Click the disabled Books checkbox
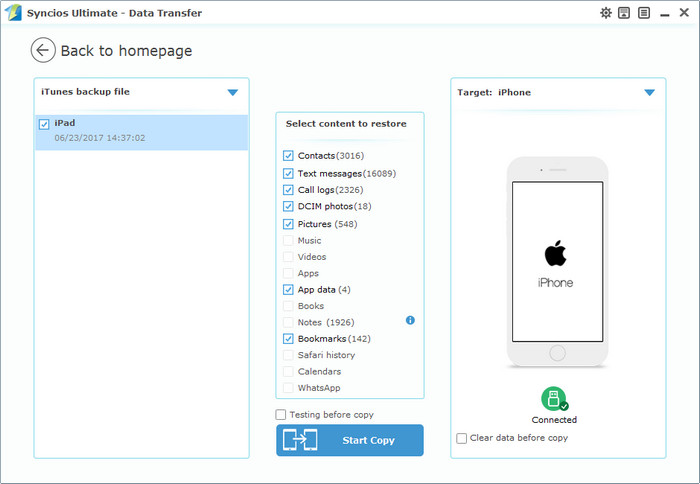 (288, 306)
